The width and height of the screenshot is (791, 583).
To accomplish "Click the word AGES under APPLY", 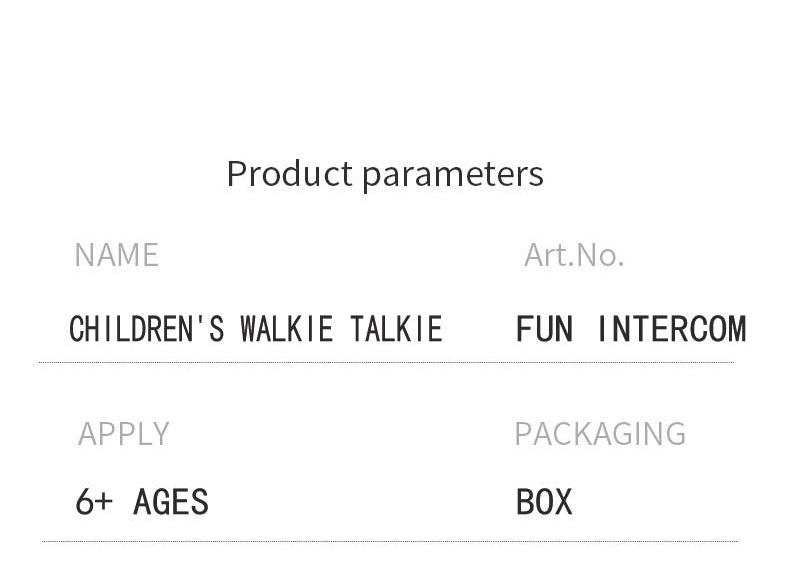I will [171, 501].
